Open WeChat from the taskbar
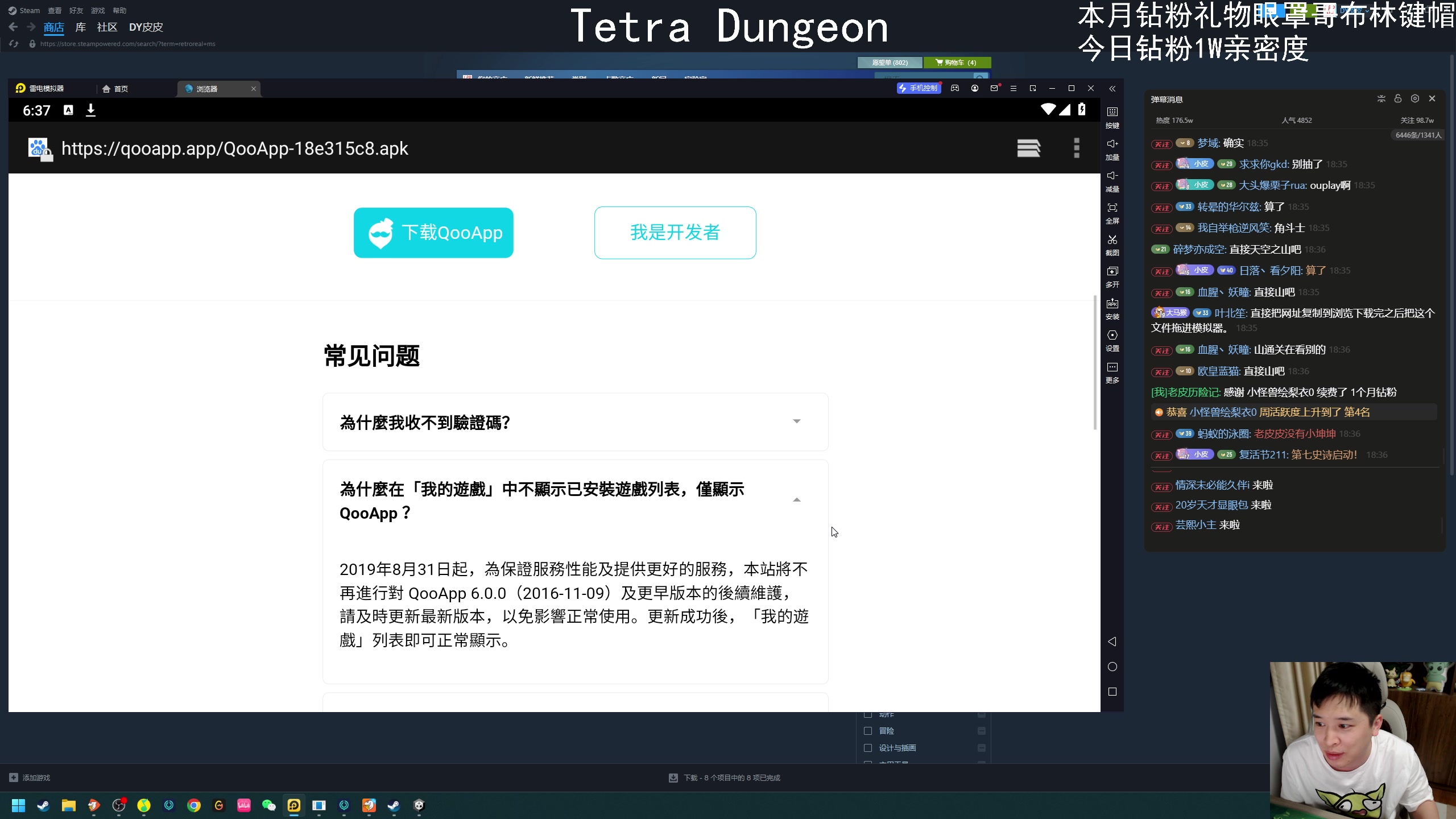Screen dimensions: 1456x819 (x=268, y=805)
